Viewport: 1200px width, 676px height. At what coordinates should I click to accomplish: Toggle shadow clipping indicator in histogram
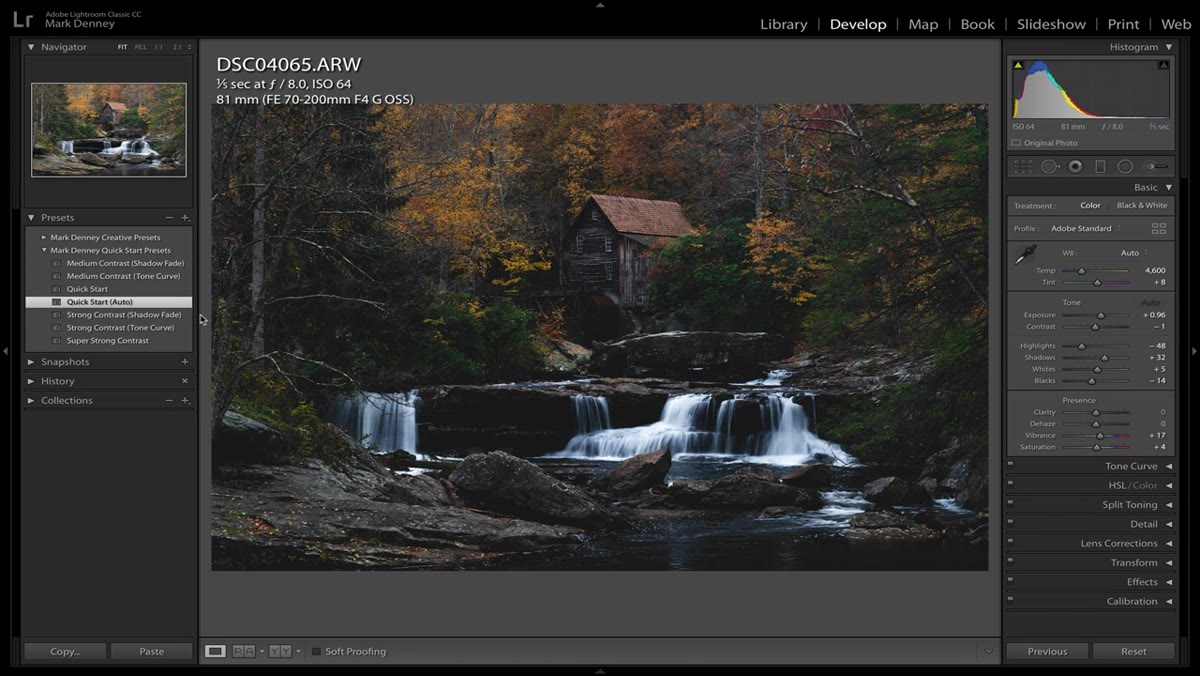click(1018, 65)
